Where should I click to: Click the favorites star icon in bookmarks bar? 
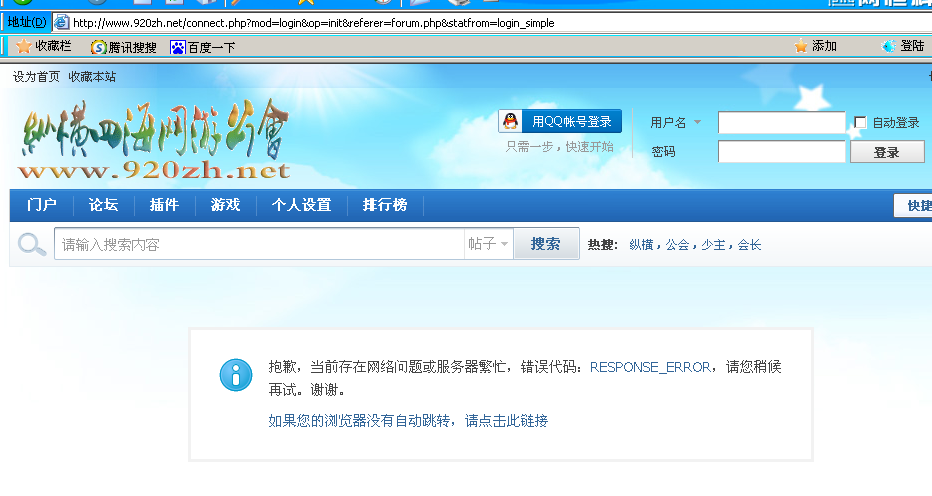[x=23, y=46]
